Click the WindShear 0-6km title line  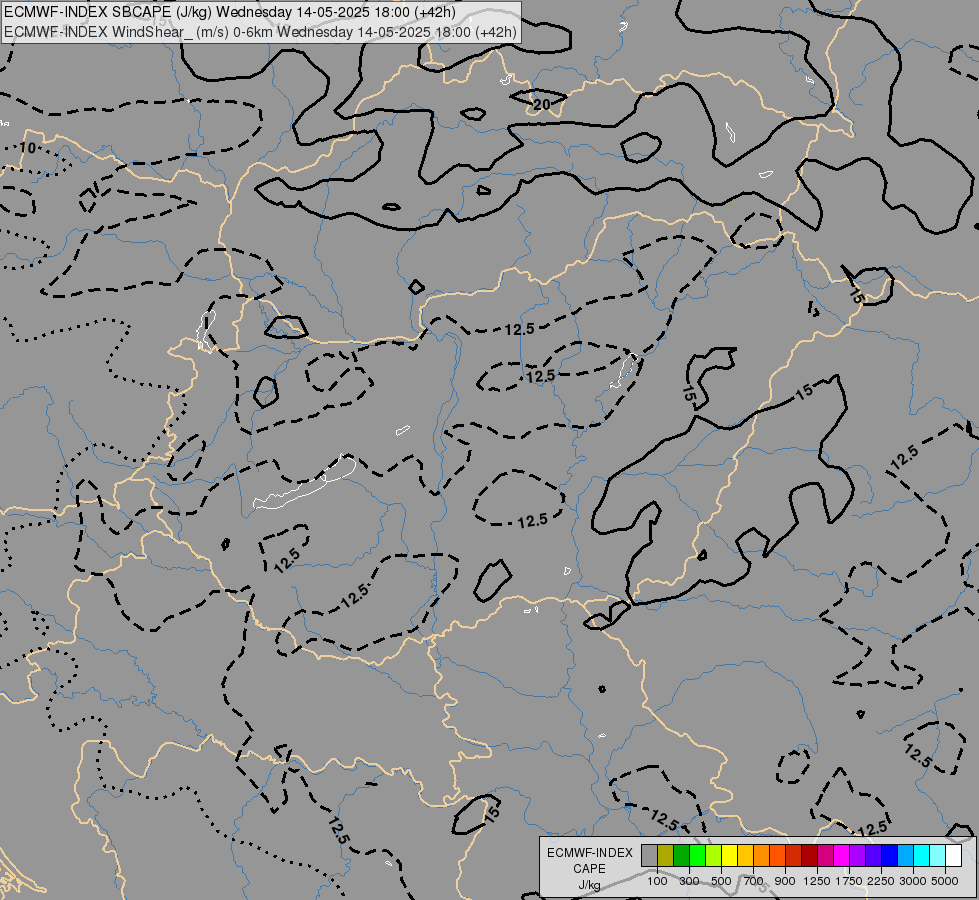(x=260, y=32)
